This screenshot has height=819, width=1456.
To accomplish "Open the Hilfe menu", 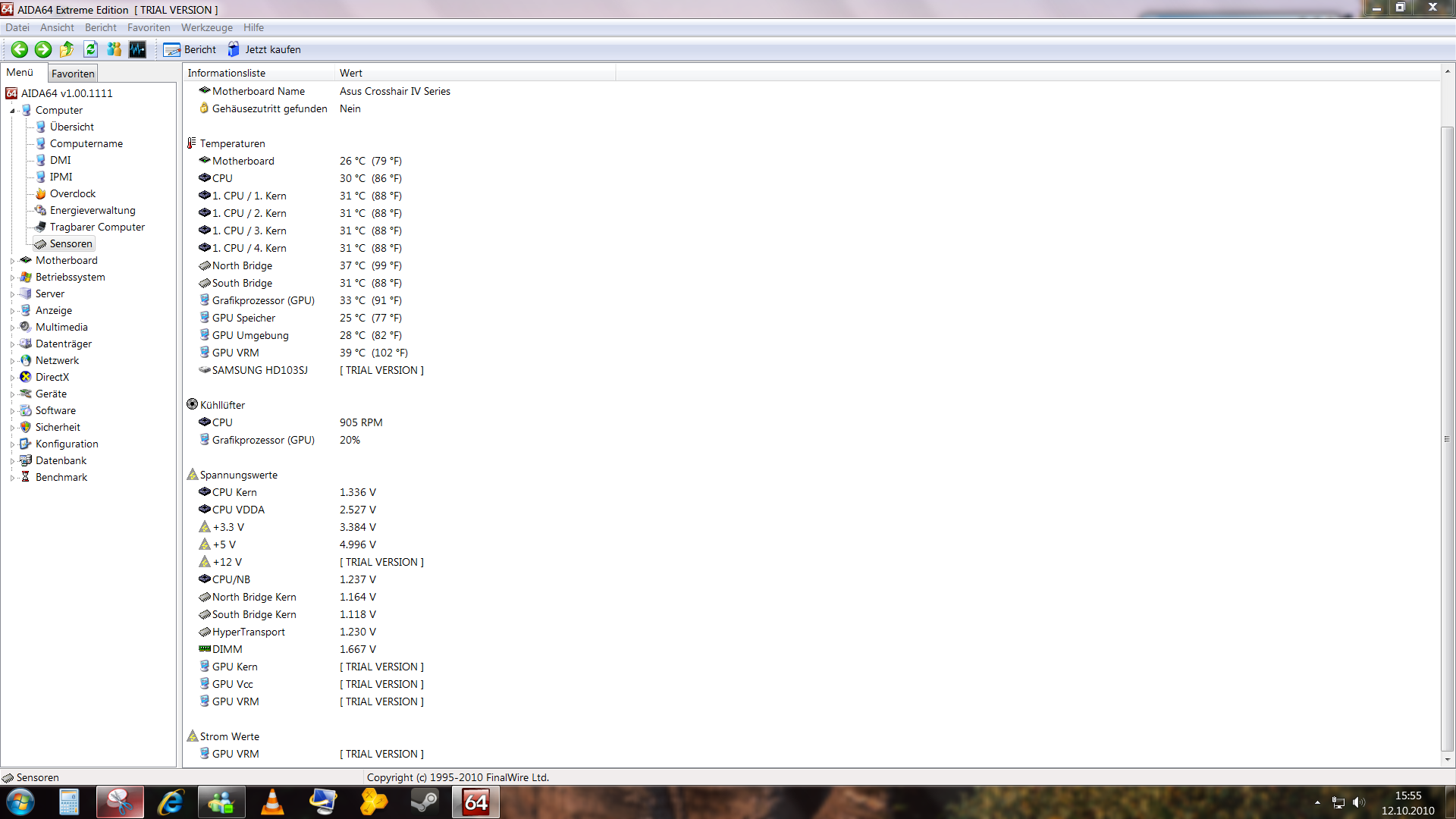I will pyautogui.click(x=253, y=27).
